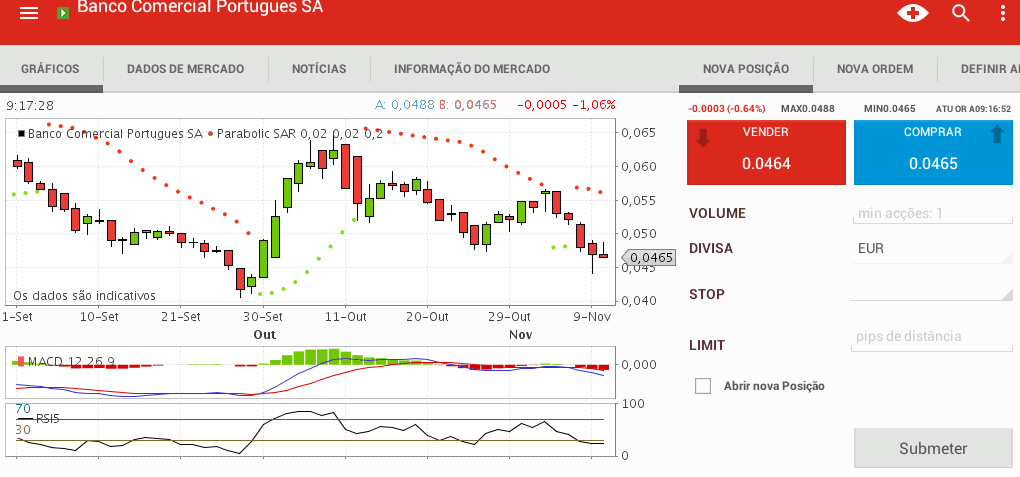Click the 9:17:28 time display
Viewport: 1020px width, 477px height.
pos(29,105)
